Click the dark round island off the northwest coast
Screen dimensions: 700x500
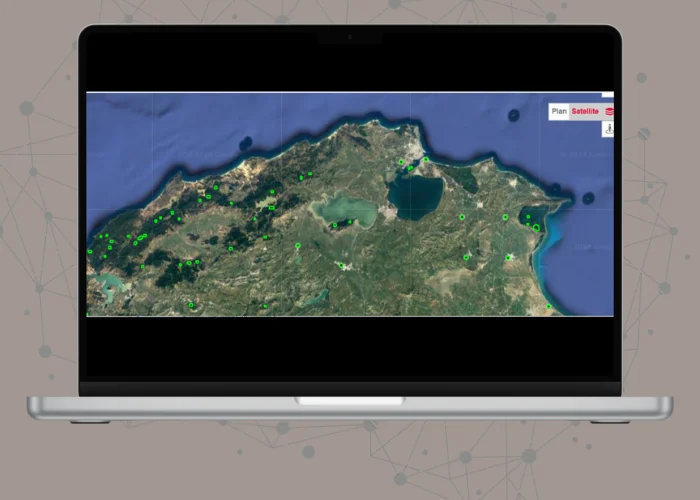coord(246,142)
